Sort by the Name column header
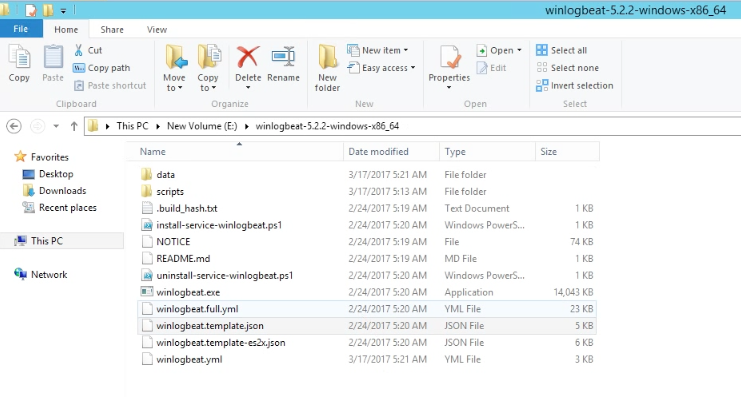The height and width of the screenshot is (397, 741). 234,152
